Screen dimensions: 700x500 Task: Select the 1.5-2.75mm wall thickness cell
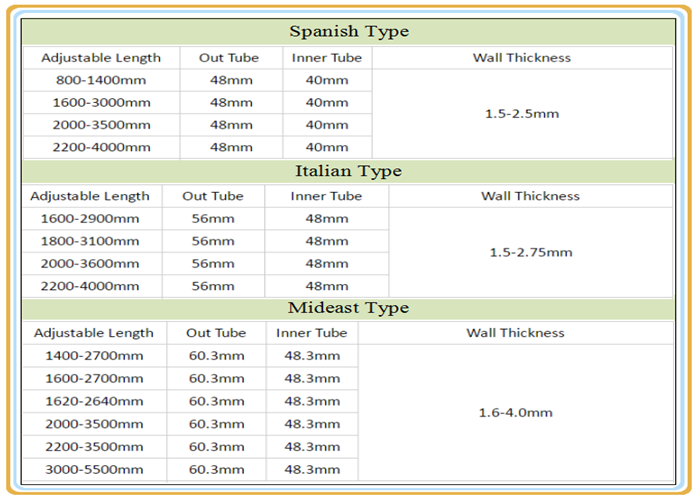[531, 252]
